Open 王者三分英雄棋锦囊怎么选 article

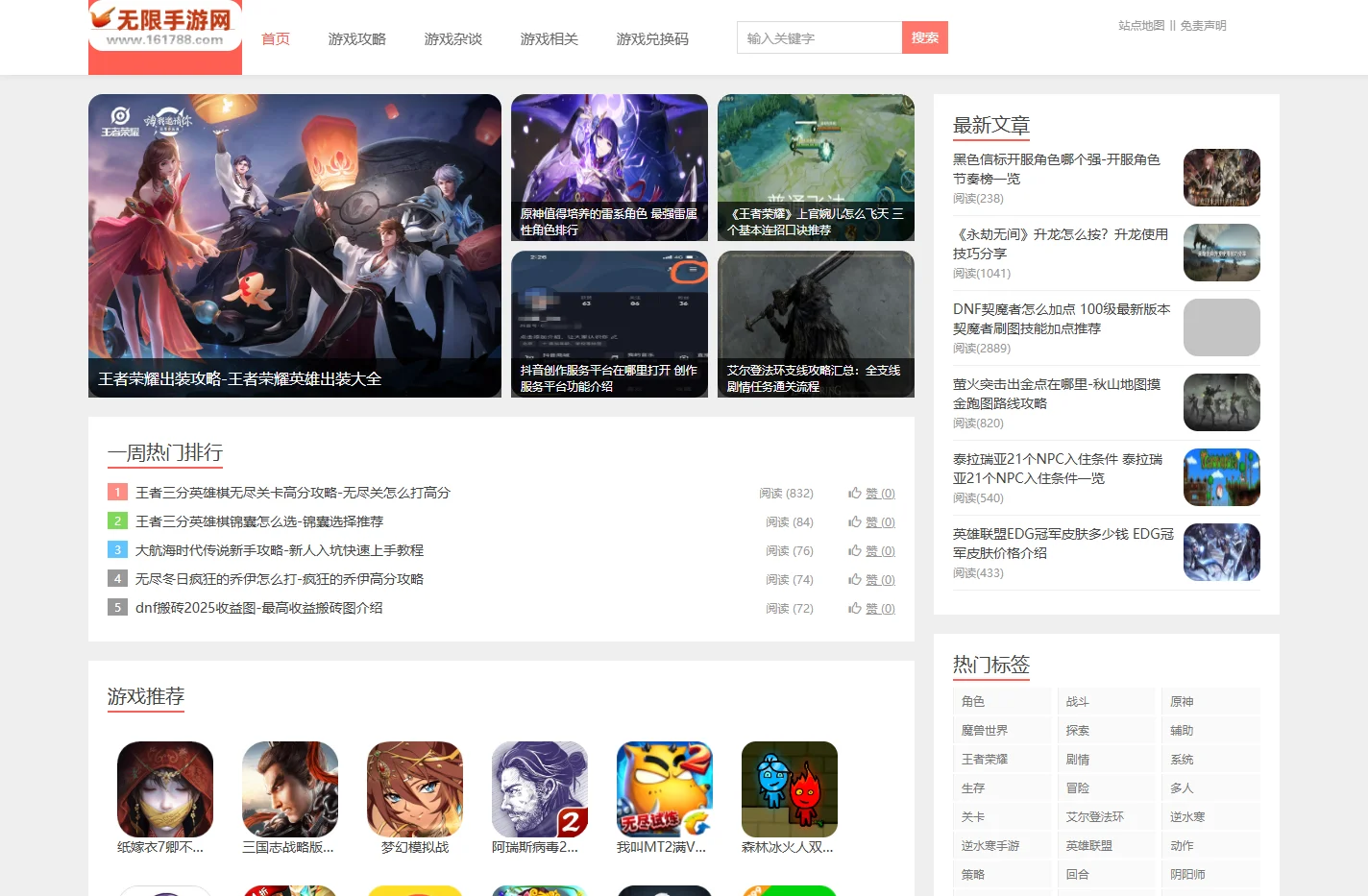point(259,521)
